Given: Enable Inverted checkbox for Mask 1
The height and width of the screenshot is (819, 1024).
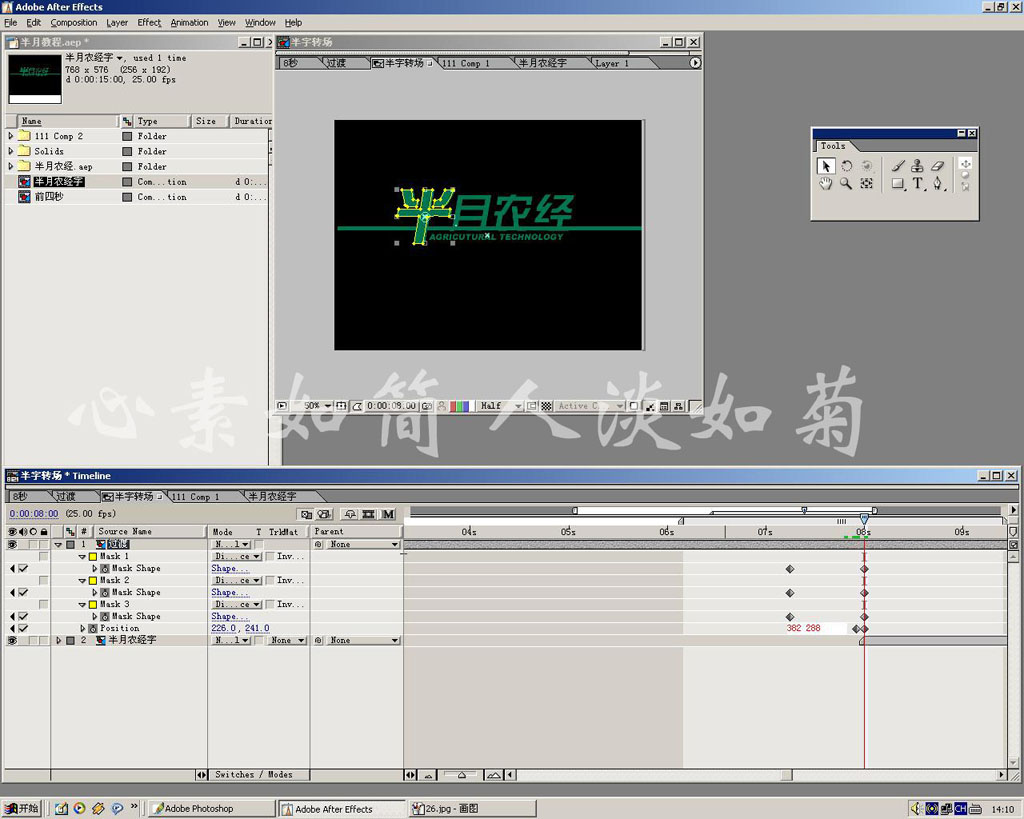Looking at the screenshot, I should pos(270,556).
